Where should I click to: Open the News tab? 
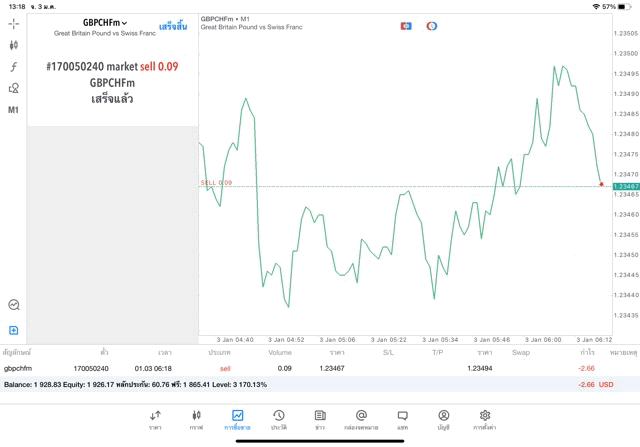tap(319, 420)
